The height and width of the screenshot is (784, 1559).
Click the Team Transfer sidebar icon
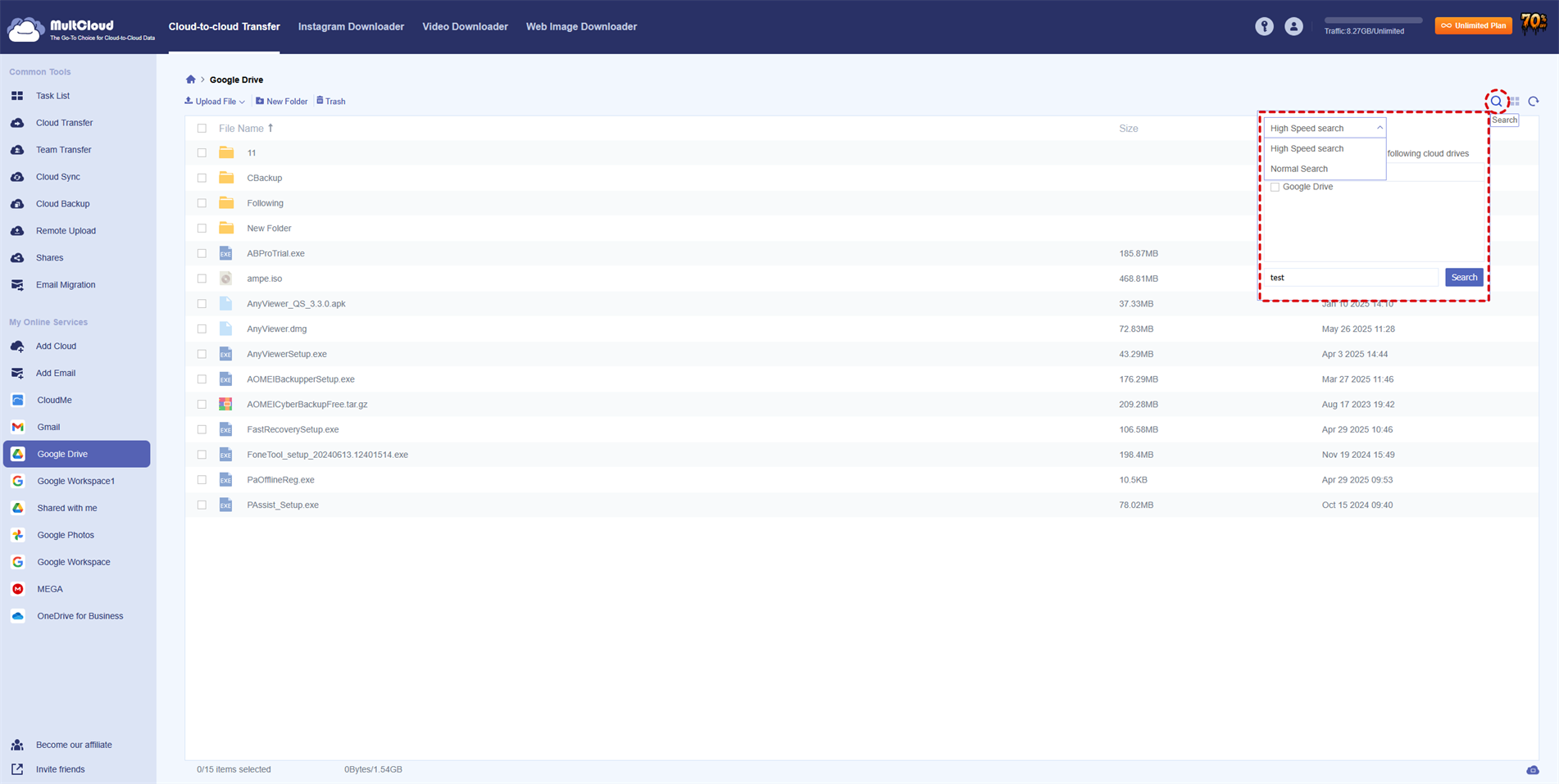(x=17, y=150)
